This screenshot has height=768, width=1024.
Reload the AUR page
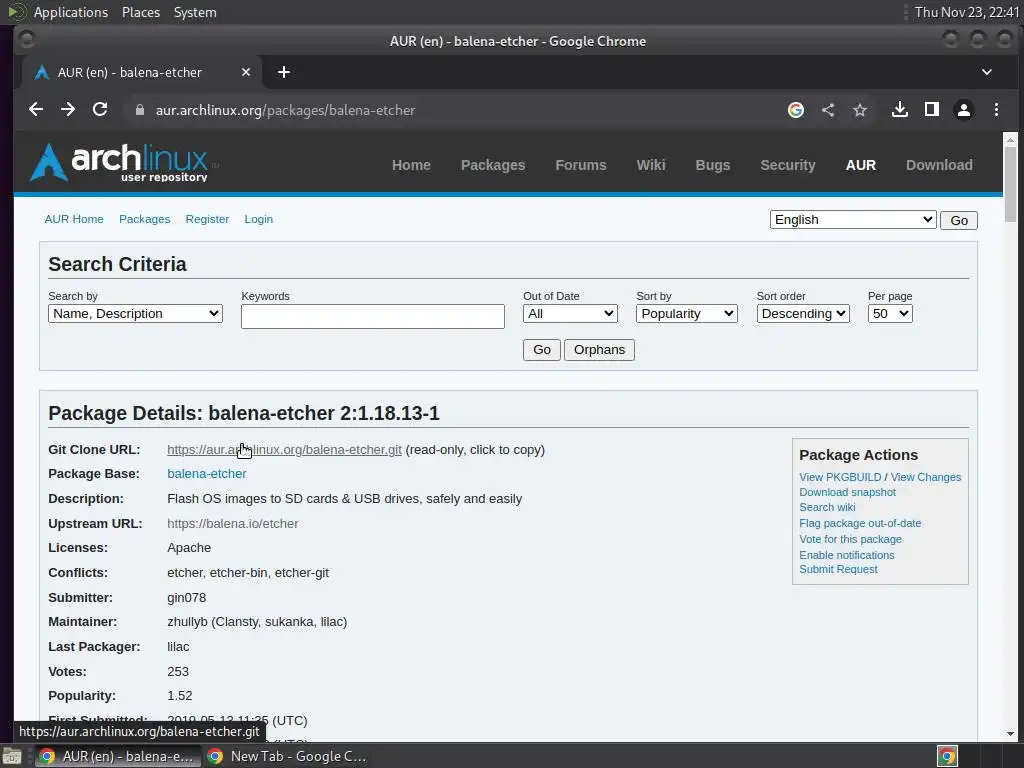point(100,110)
